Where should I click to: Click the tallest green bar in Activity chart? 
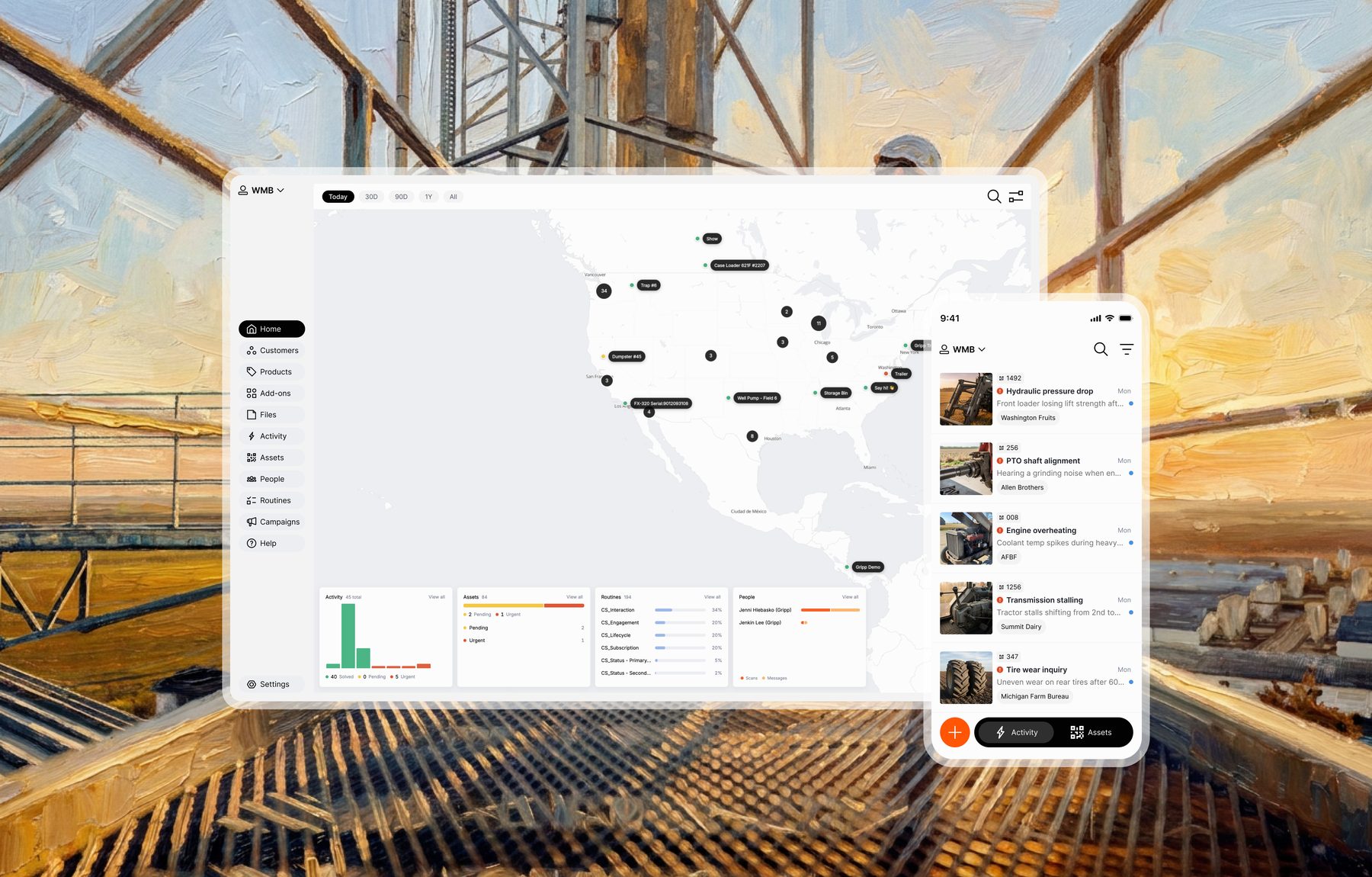(x=348, y=636)
